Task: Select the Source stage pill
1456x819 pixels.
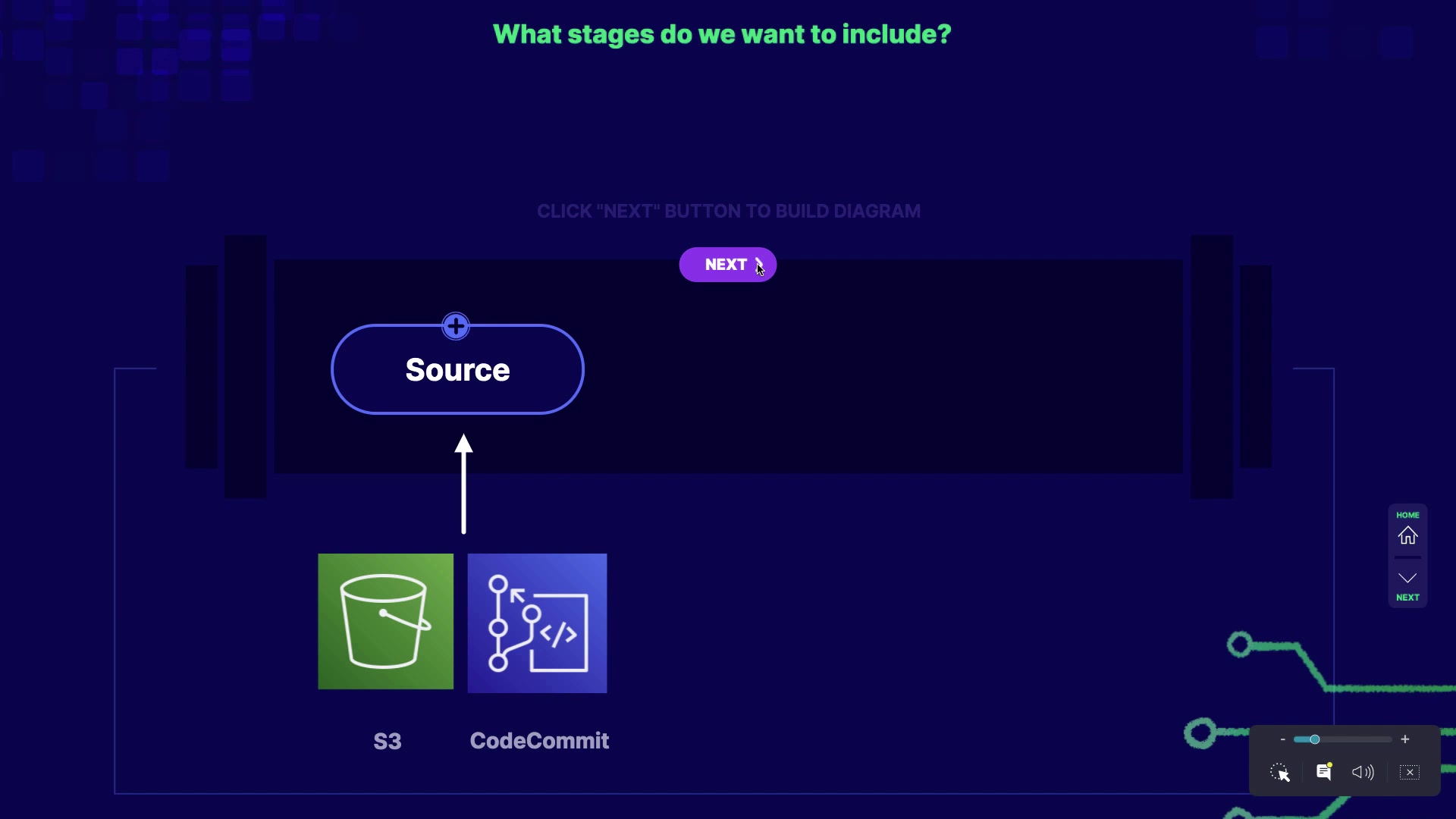Action: tap(457, 370)
